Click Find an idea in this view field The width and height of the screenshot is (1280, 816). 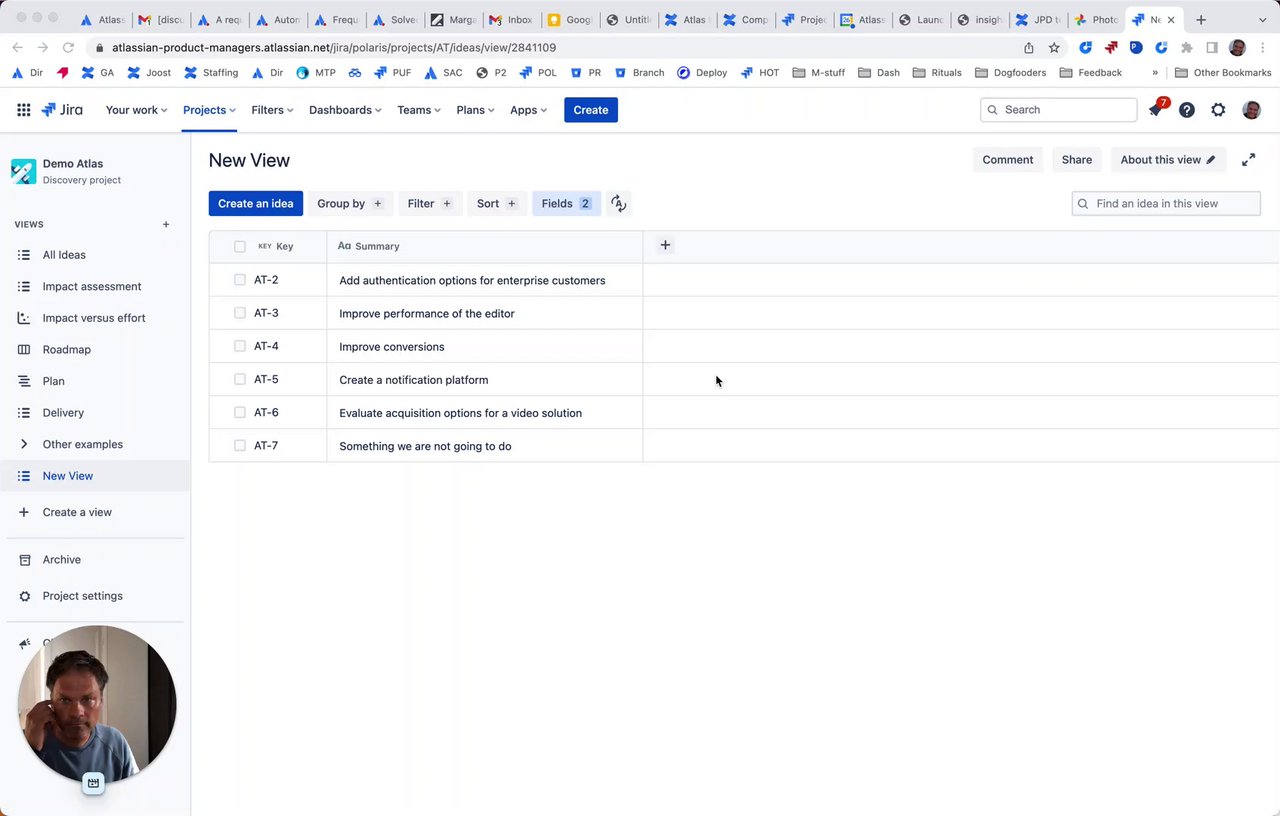1166,204
